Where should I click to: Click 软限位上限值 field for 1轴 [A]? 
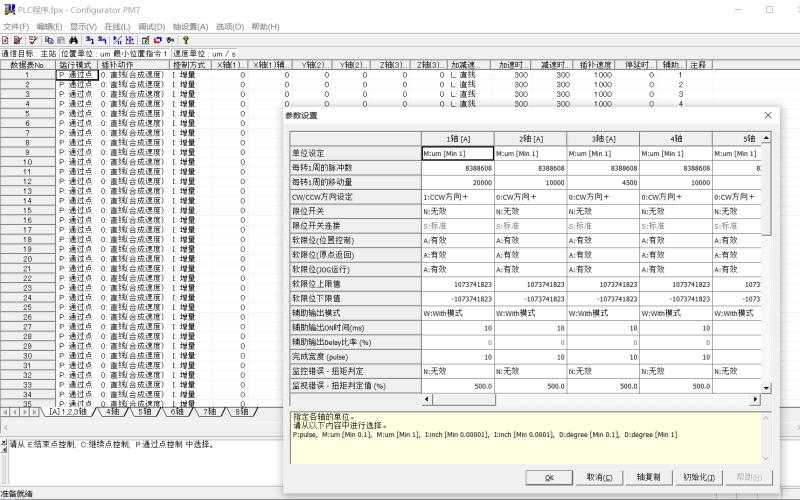[458, 284]
